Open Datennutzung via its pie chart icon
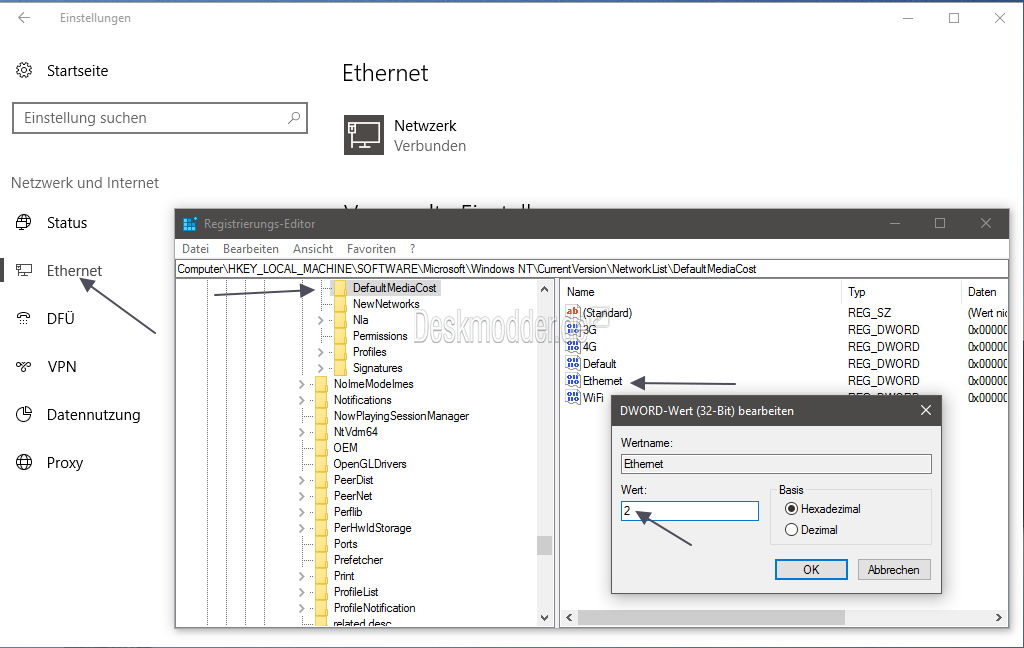Screen dimensions: 1024x648 pos(24,414)
